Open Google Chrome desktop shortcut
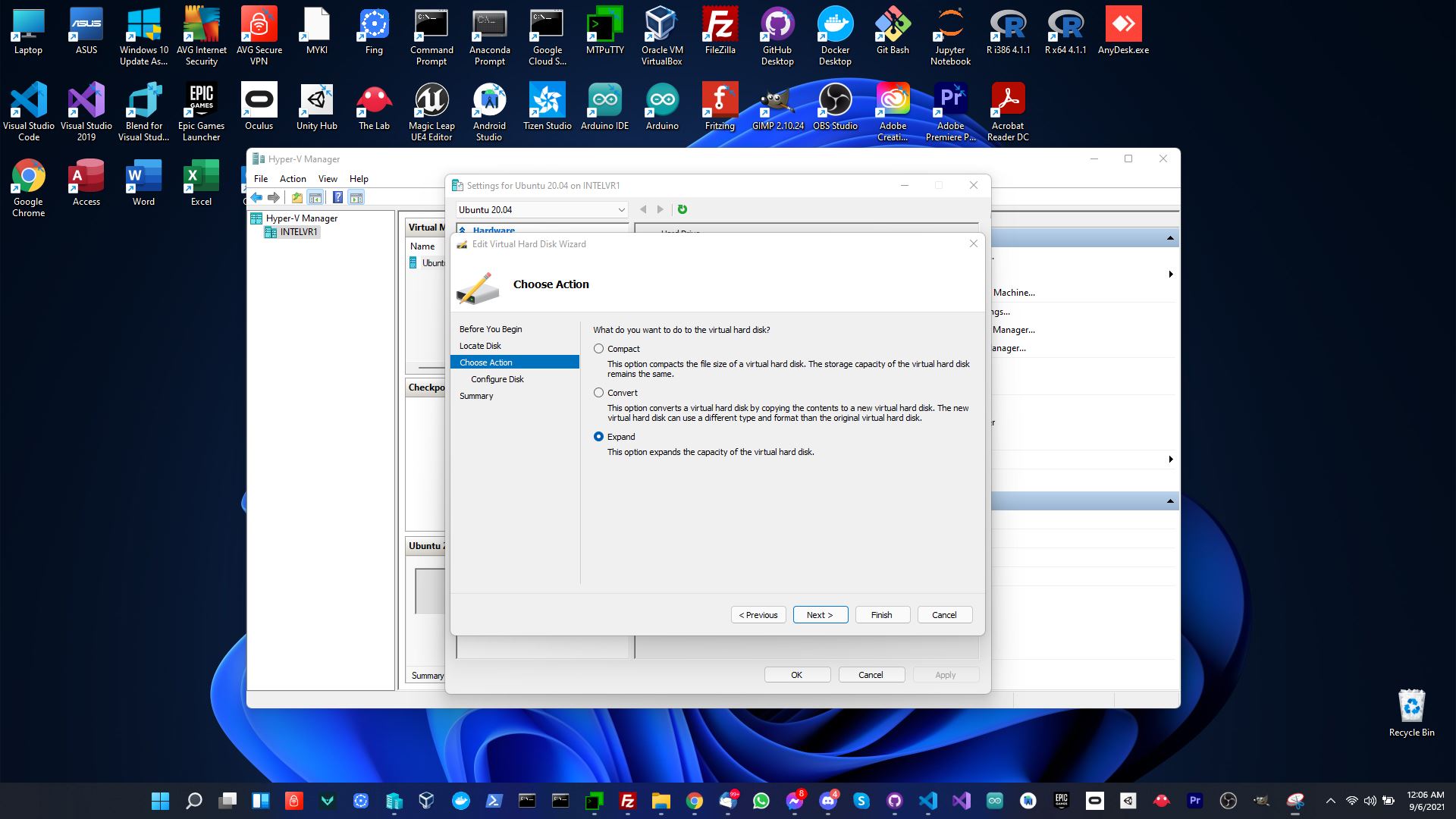Screen dimensions: 1456x819 tap(29, 187)
